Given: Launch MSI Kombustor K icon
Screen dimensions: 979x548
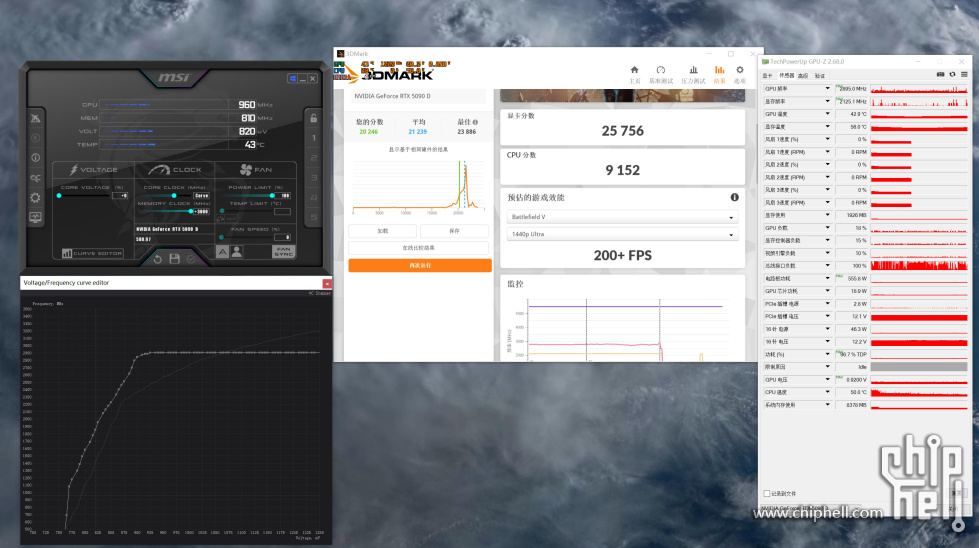Looking at the screenshot, I should coord(35,138).
